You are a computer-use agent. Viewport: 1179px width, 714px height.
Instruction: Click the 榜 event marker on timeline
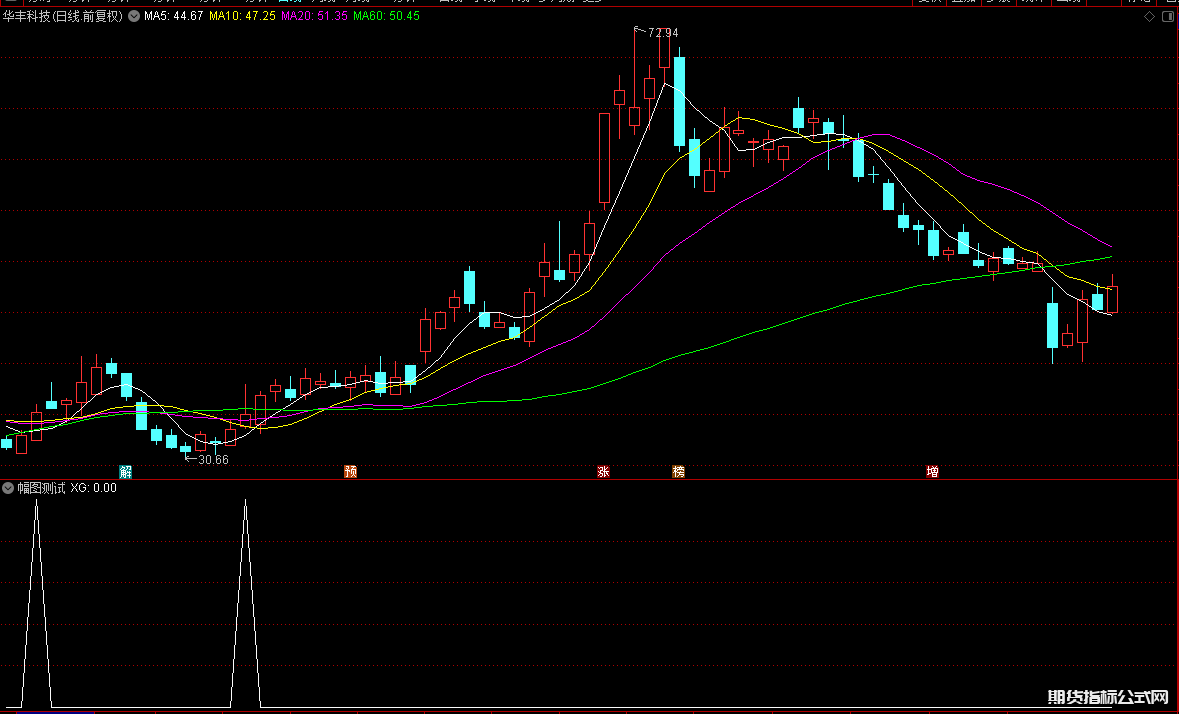tap(678, 472)
